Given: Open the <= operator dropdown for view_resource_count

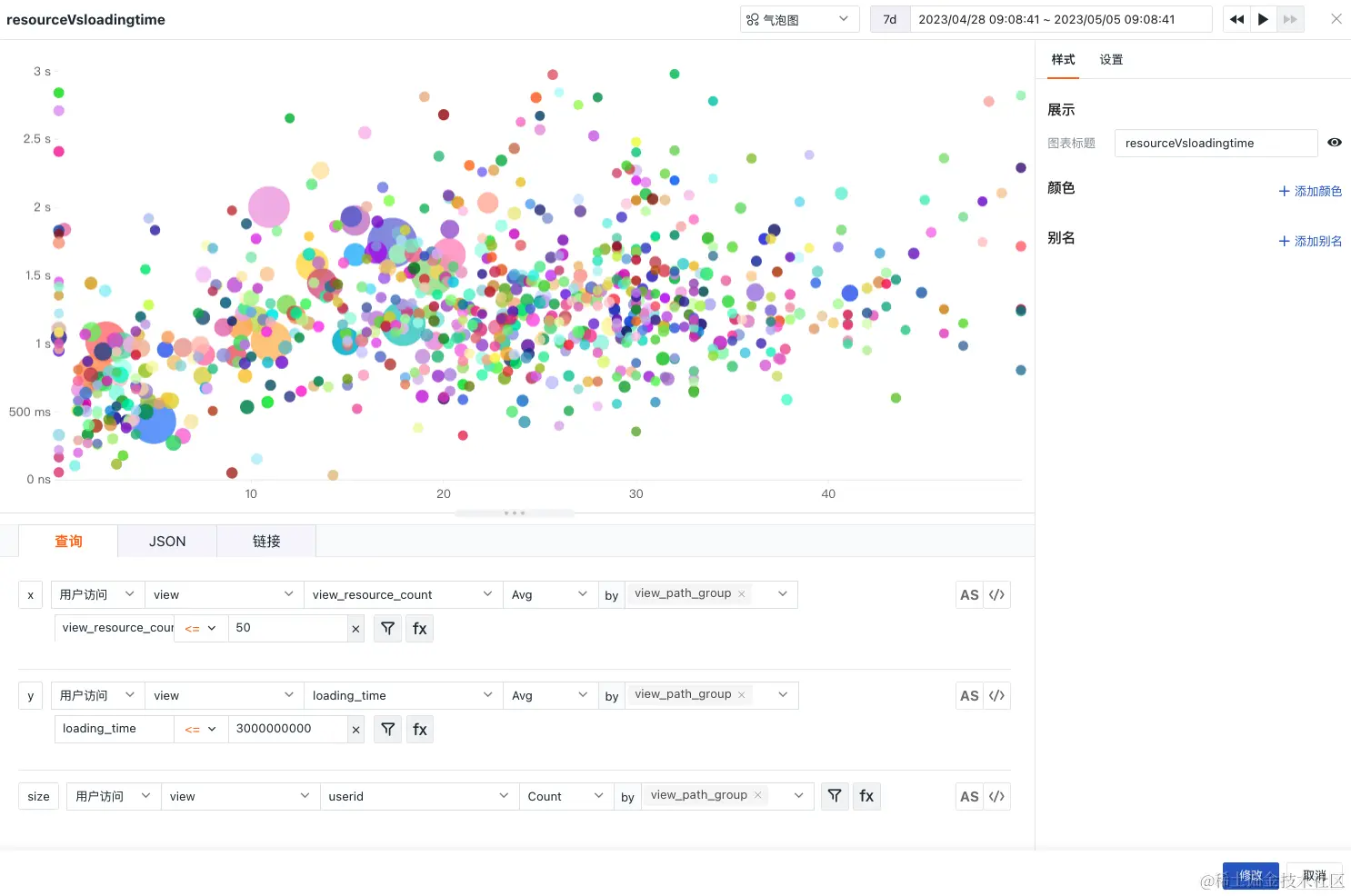Looking at the screenshot, I should click(x=201, y=628).
